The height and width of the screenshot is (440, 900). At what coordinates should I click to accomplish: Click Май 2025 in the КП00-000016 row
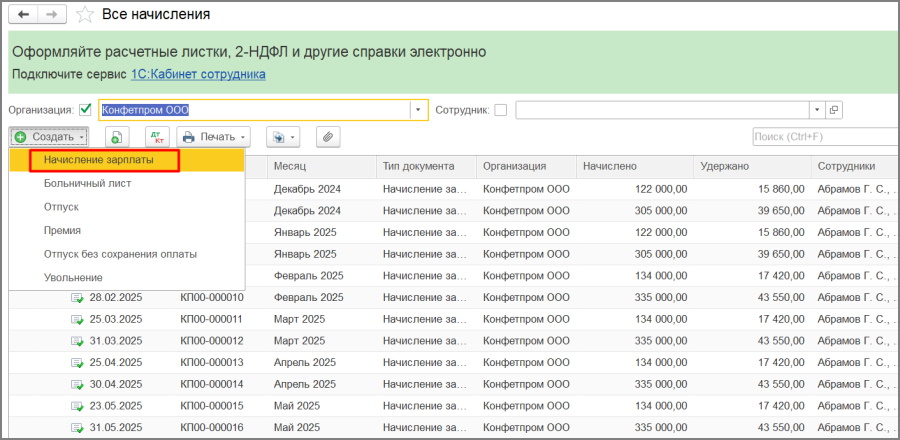click(x=297, y=428)
